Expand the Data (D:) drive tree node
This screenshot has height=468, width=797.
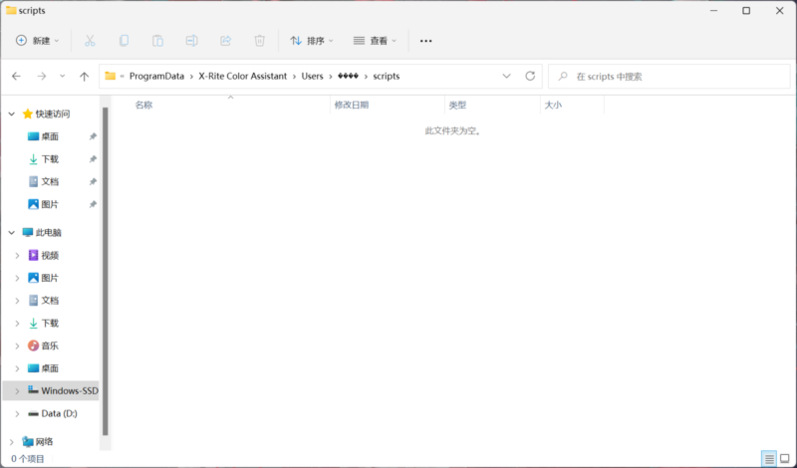[x=16, y=413]
